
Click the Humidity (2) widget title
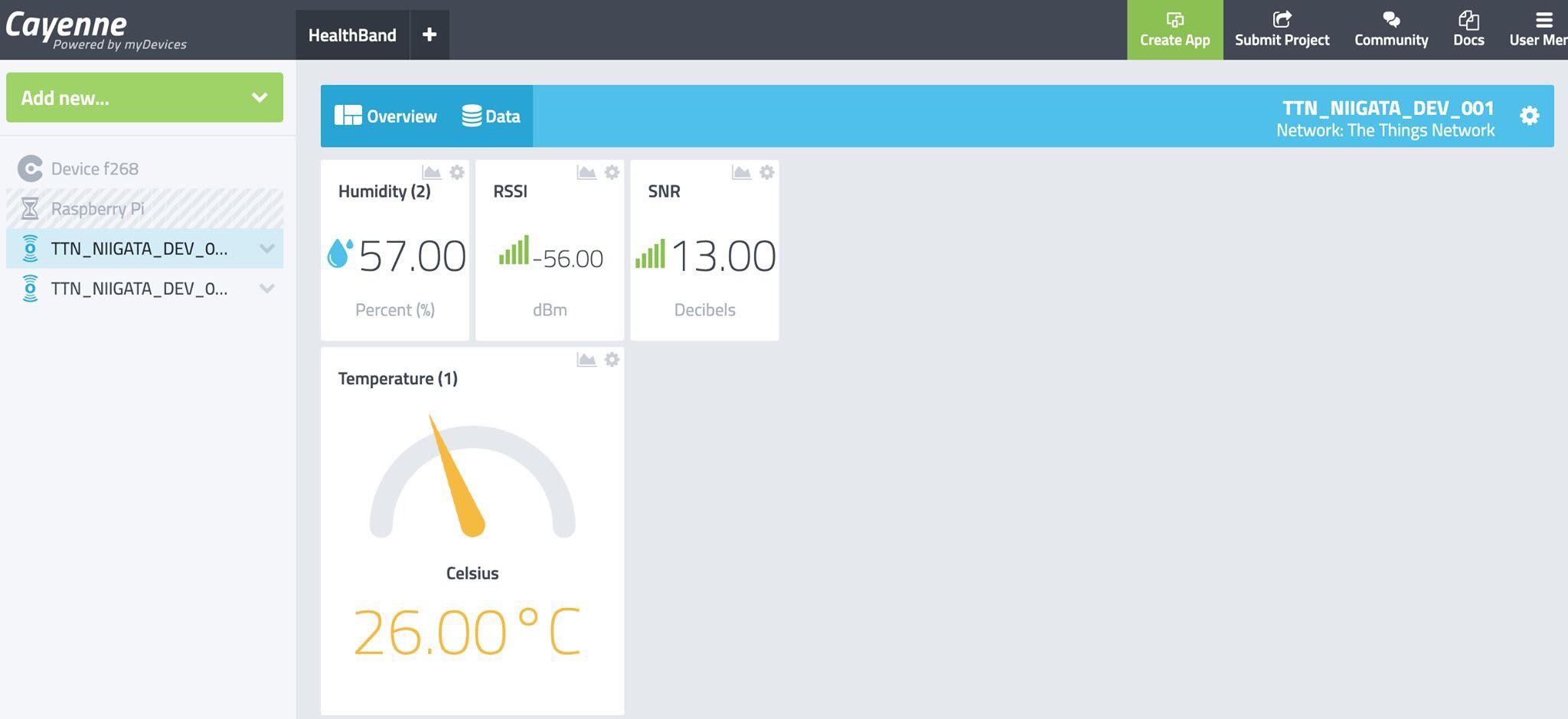click(x=384, y=191)
